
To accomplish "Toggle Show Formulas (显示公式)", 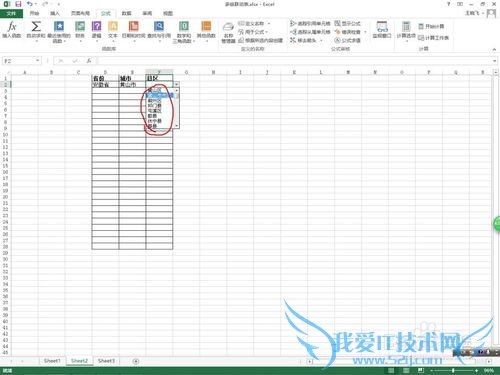I will 348,23.
